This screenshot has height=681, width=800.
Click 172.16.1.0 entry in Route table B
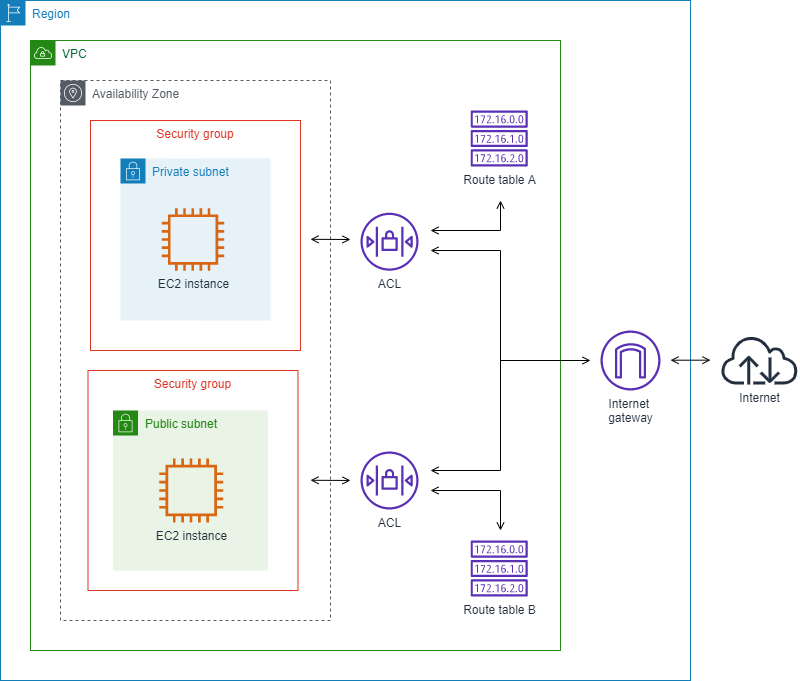[499, 569]
